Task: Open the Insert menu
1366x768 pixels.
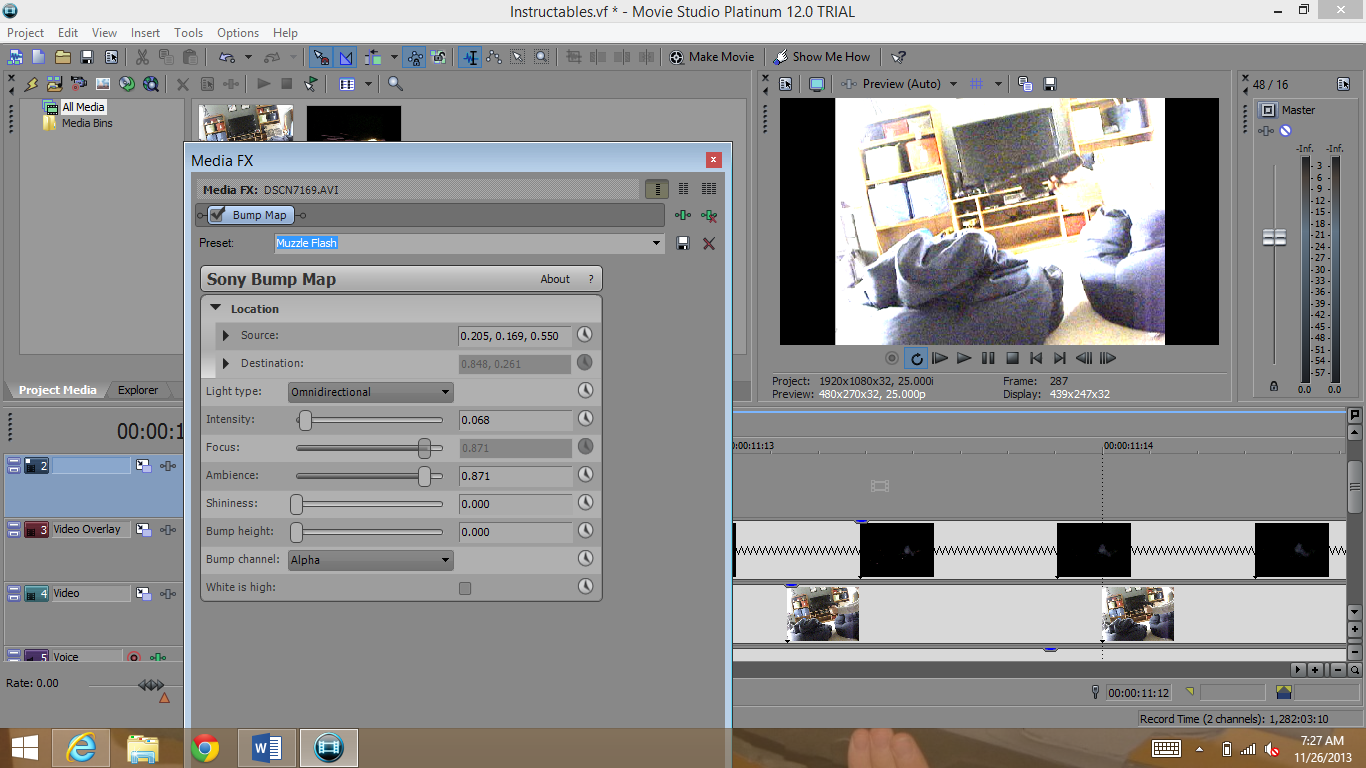Action: [x=145, y=33]
